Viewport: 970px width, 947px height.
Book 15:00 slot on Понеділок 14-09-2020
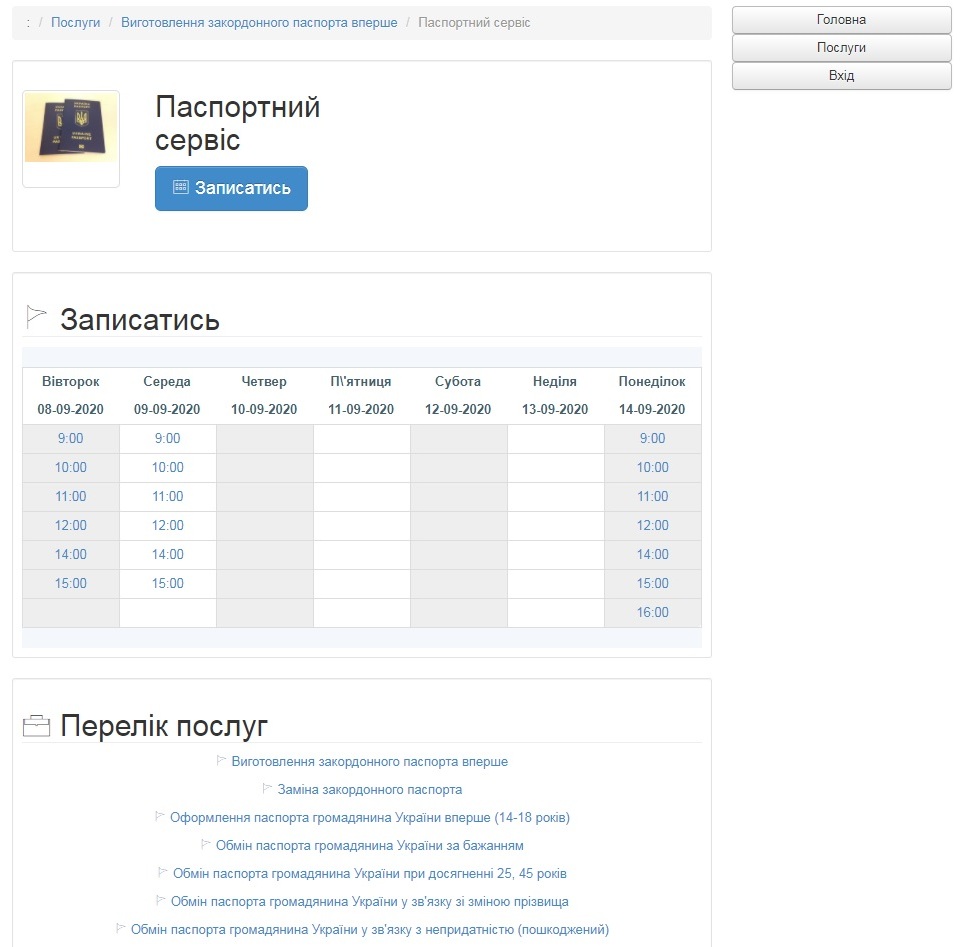(x=653, y=584)
